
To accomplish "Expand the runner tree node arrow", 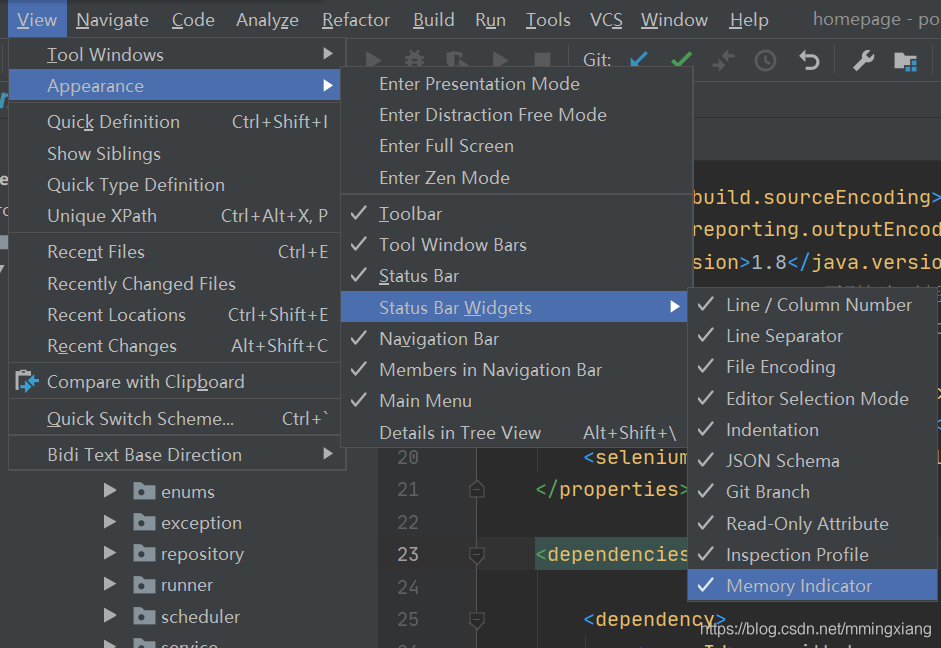I will click(110, 584).
